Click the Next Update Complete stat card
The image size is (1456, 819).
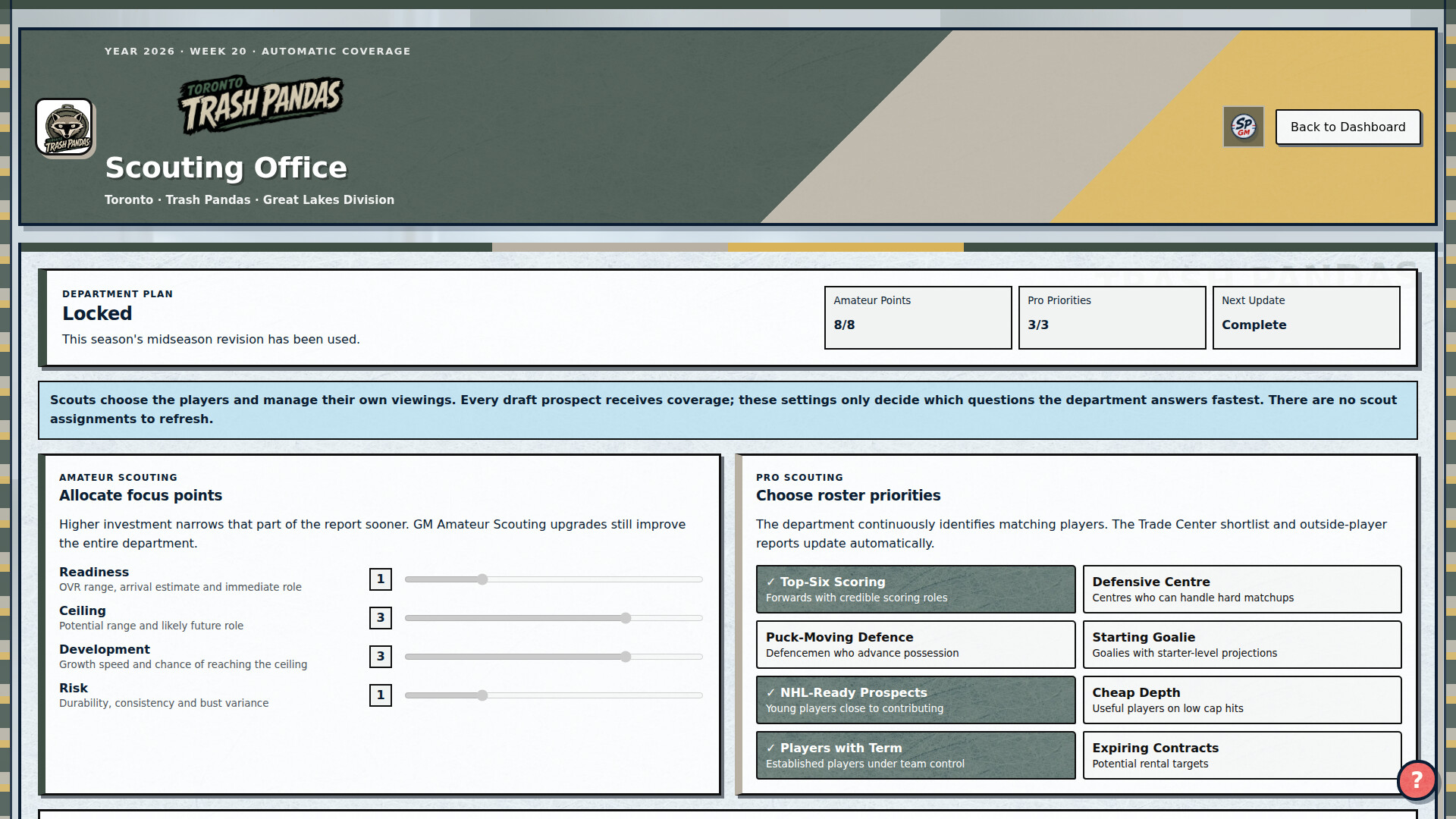1306,318
